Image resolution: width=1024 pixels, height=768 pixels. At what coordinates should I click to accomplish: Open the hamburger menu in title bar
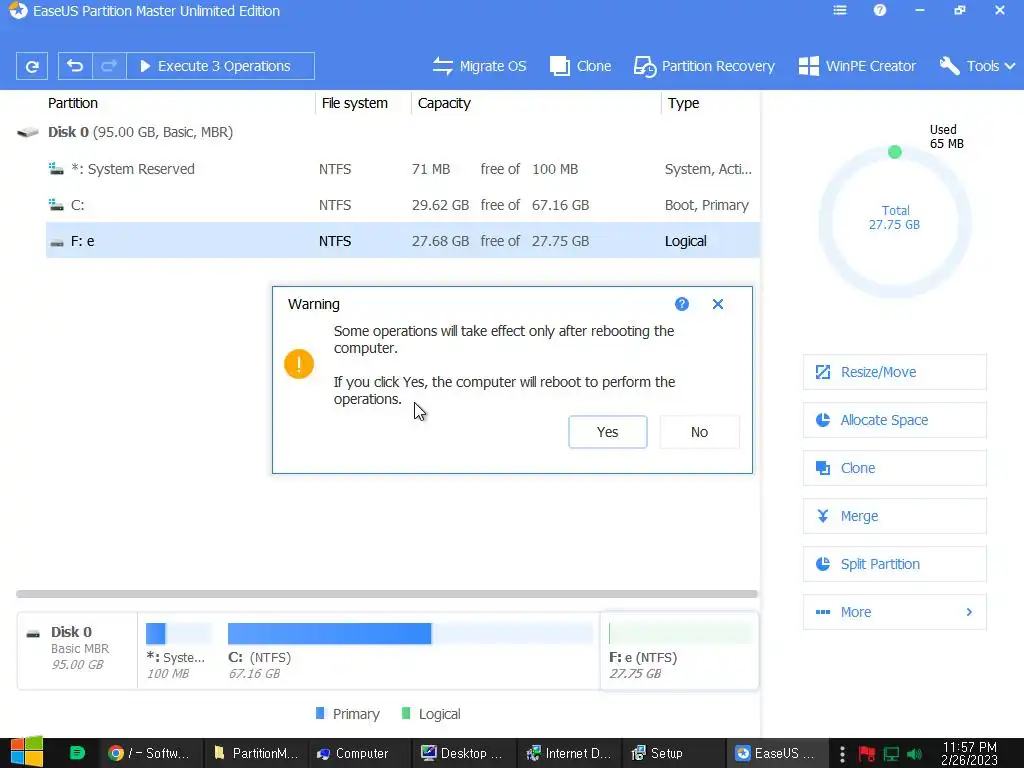(x=840, y=10)
